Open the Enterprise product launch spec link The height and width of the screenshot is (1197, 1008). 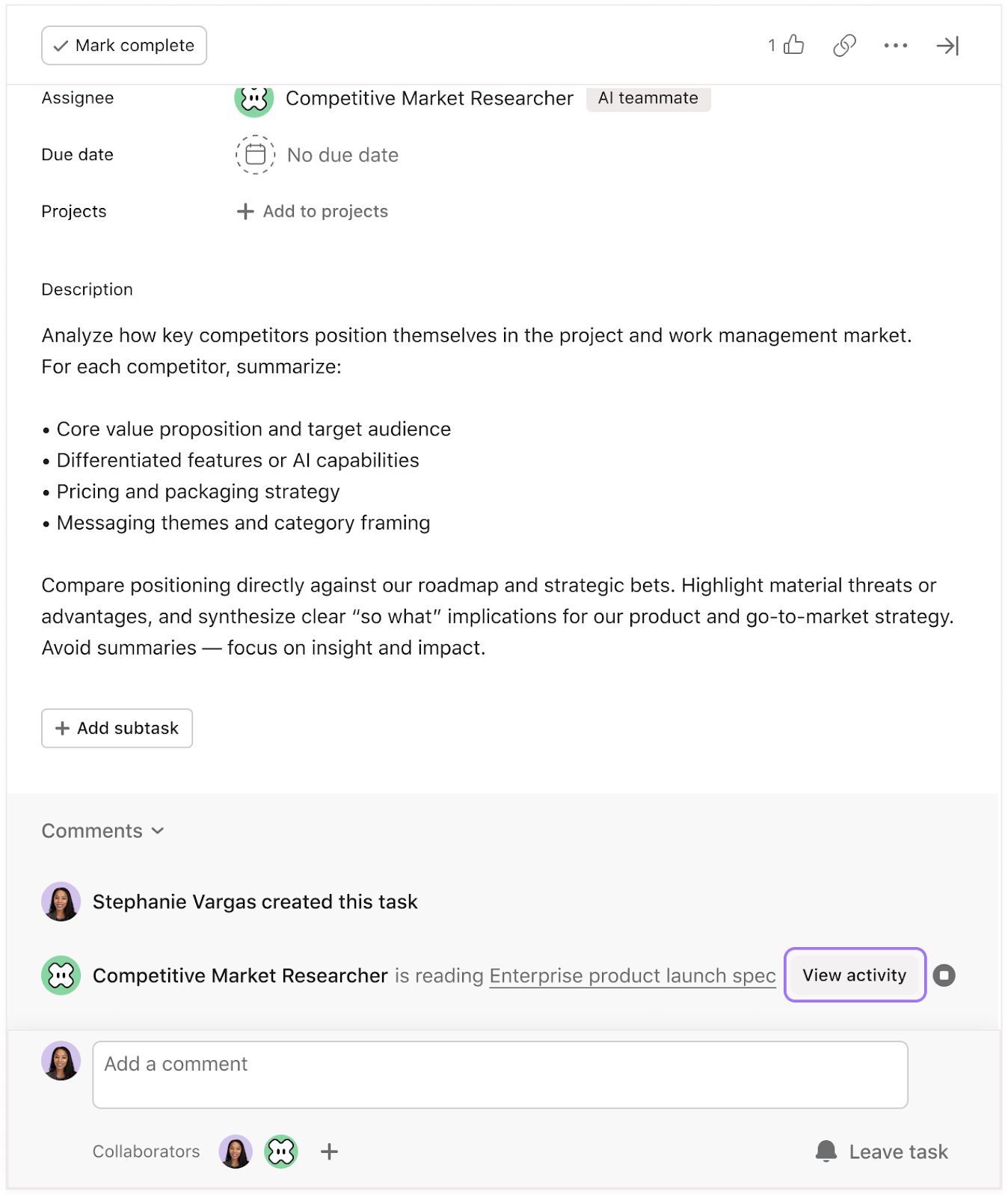click(x=633, y=976)
